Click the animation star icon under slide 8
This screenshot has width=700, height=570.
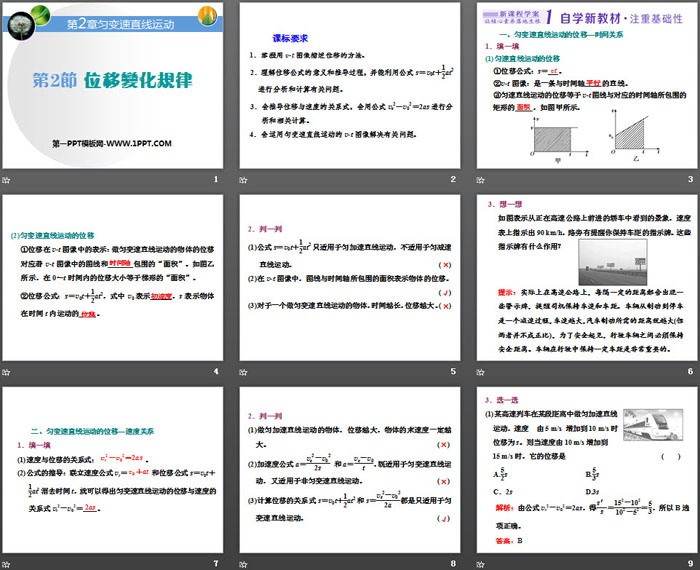[243, 563]
